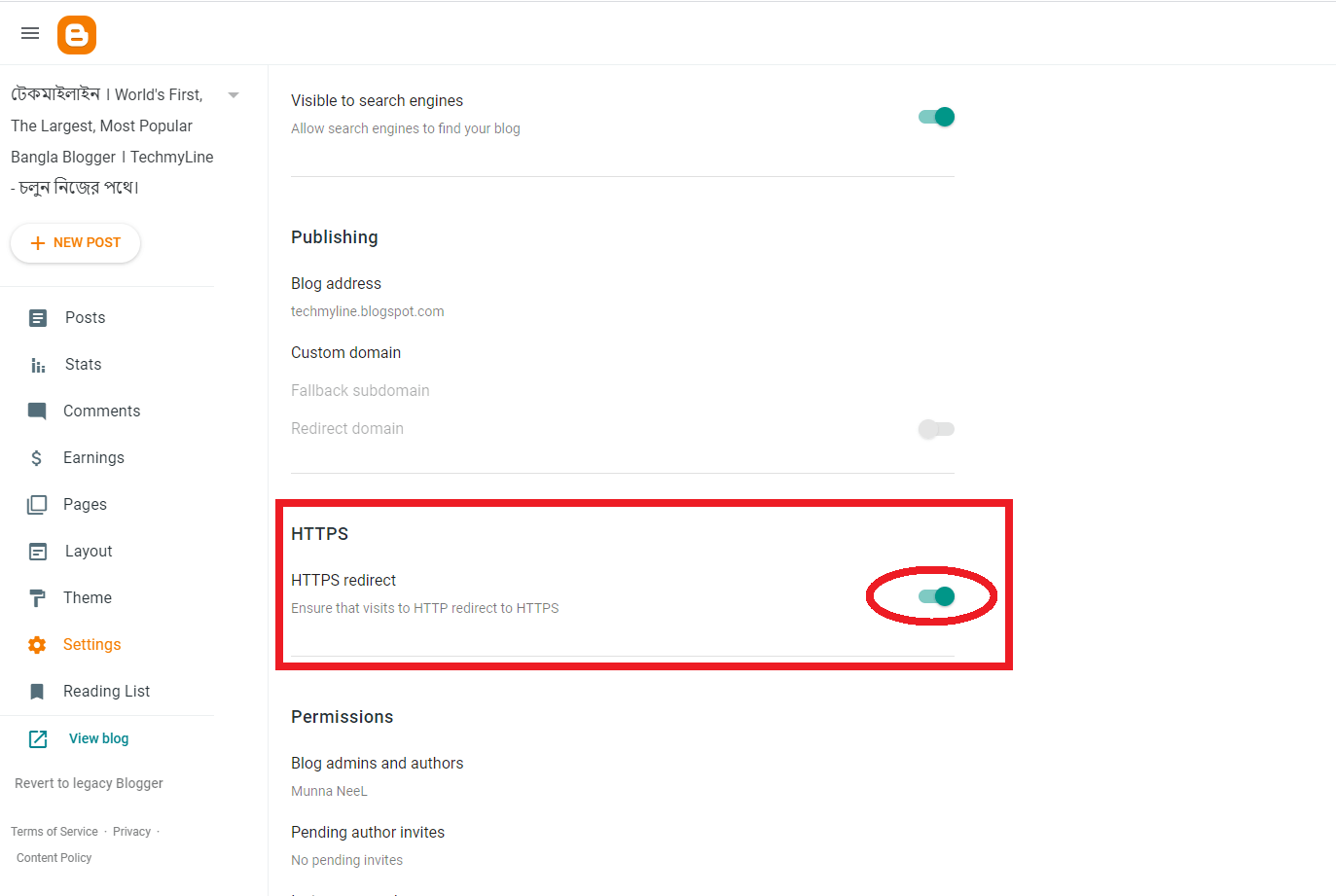Image resolution: width=1336 pixels, height=896 pixels.
Task: Select the Layout icon in the sidebar
Action: (37, 551)
